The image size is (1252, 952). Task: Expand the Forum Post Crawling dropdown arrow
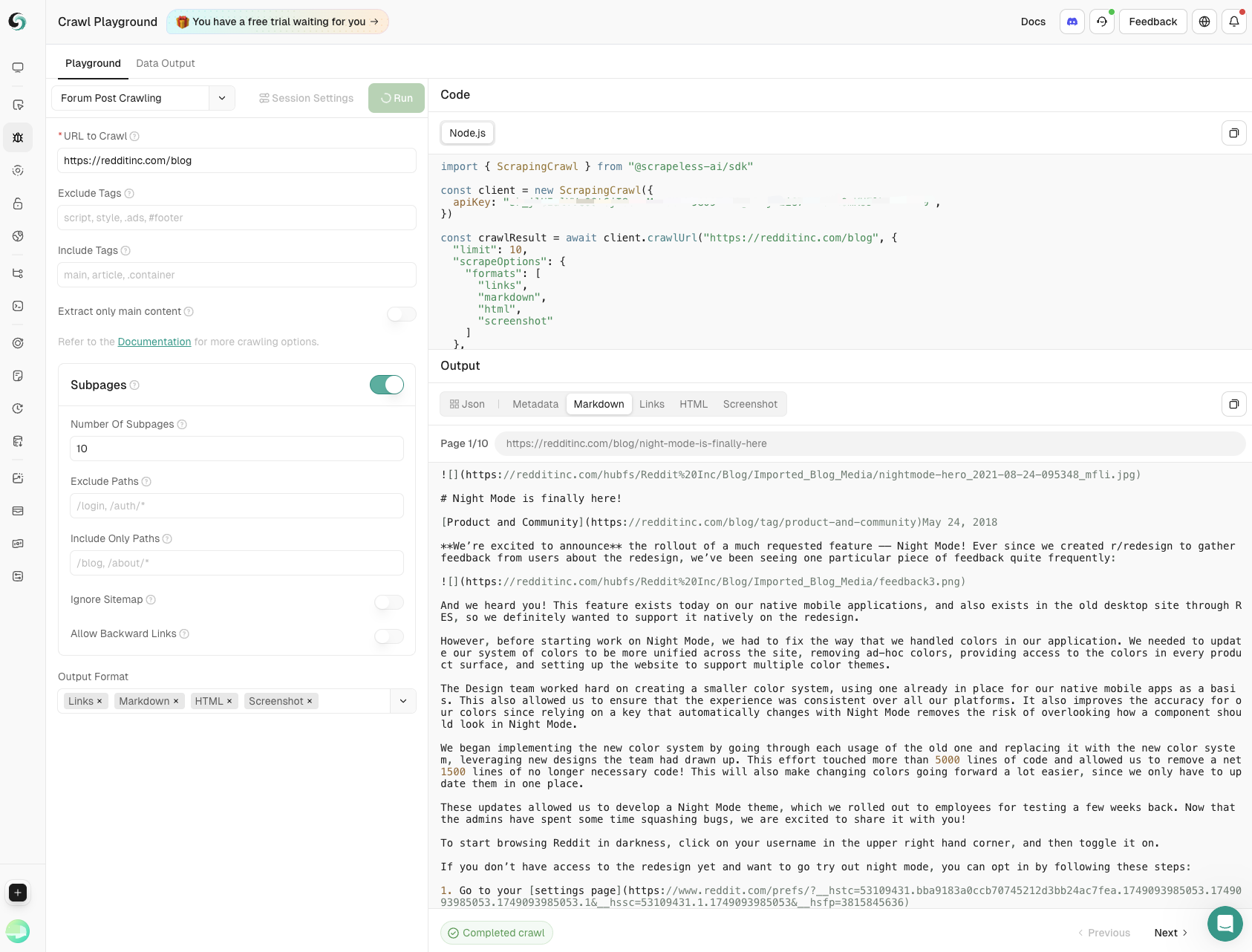(x=222, y=98)
